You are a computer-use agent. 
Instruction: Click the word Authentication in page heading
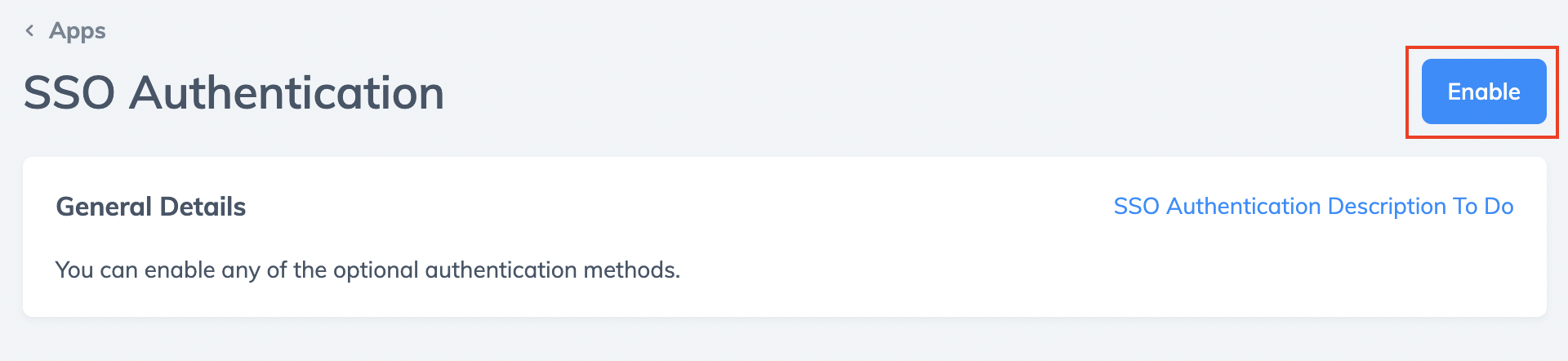pos(287,92)
